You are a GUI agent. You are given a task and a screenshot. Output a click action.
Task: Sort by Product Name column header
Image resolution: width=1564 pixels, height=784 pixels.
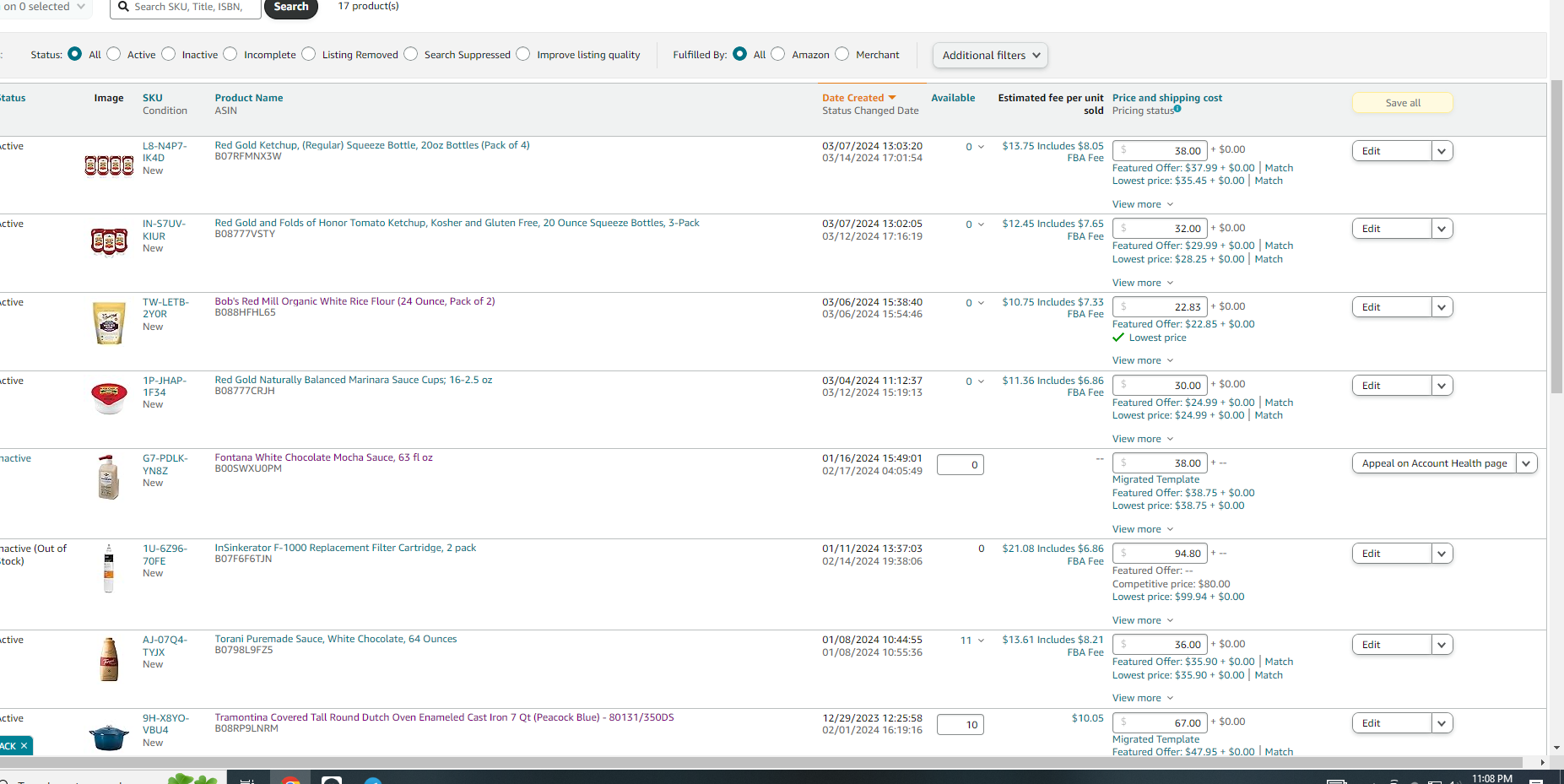[x=249, y=98]
